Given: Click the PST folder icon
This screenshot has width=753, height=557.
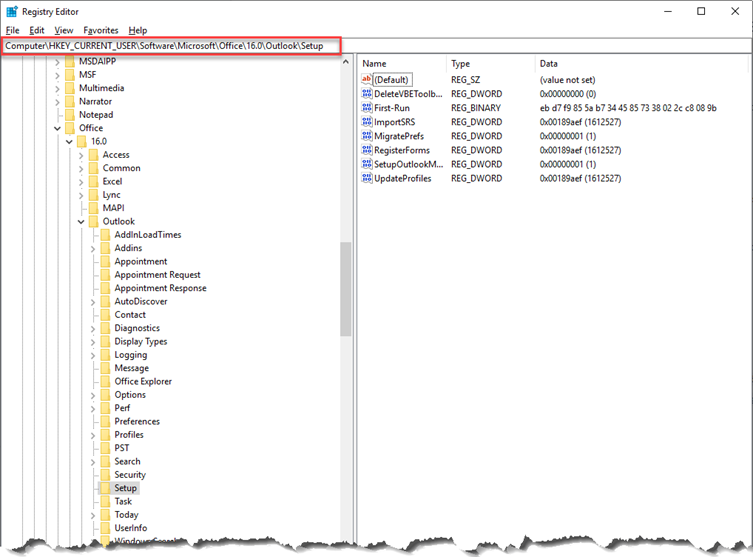Looking at the screenshot, I should [105, 448].
